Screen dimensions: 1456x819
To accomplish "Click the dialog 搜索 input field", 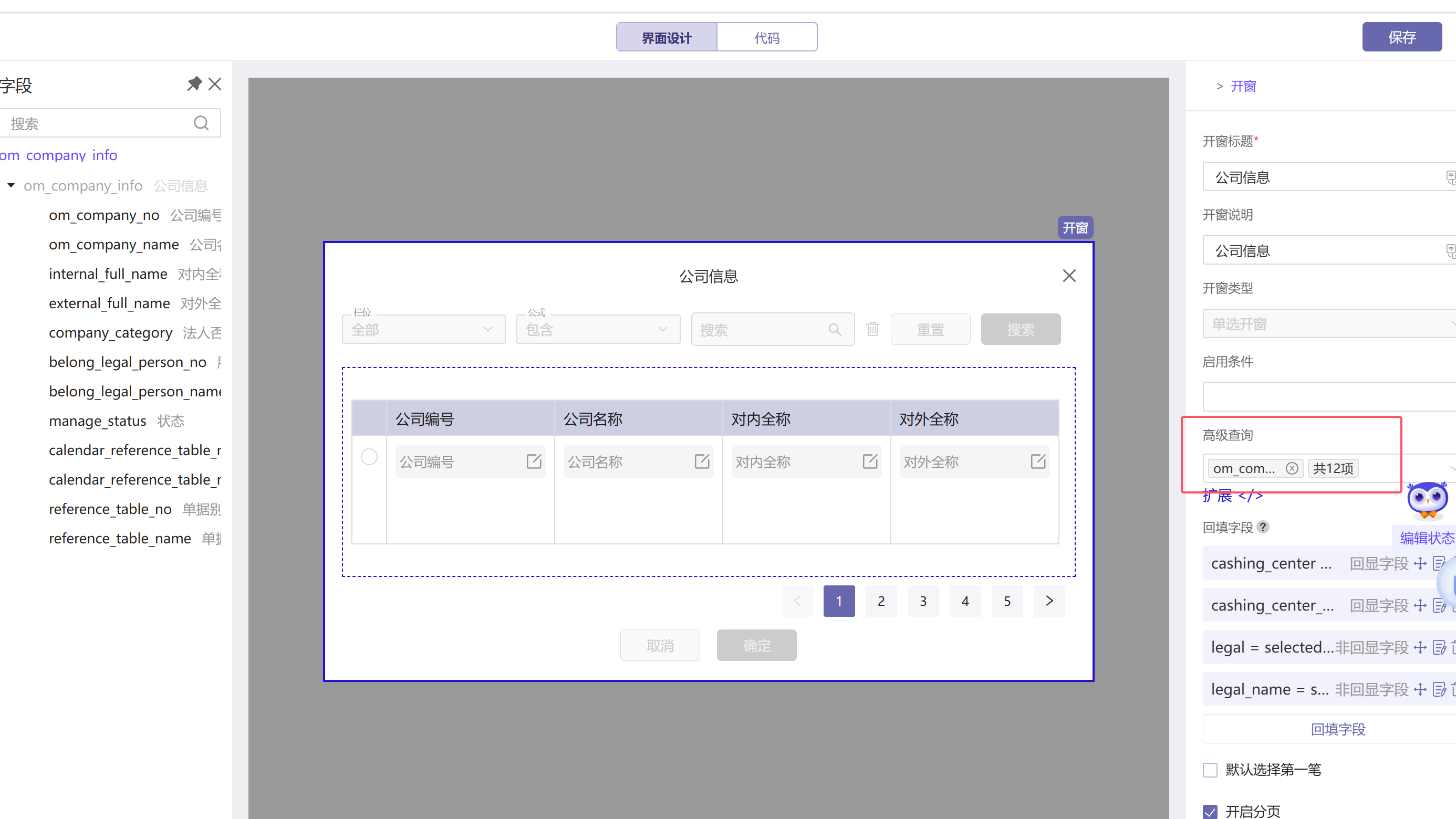I will (773, 329).
